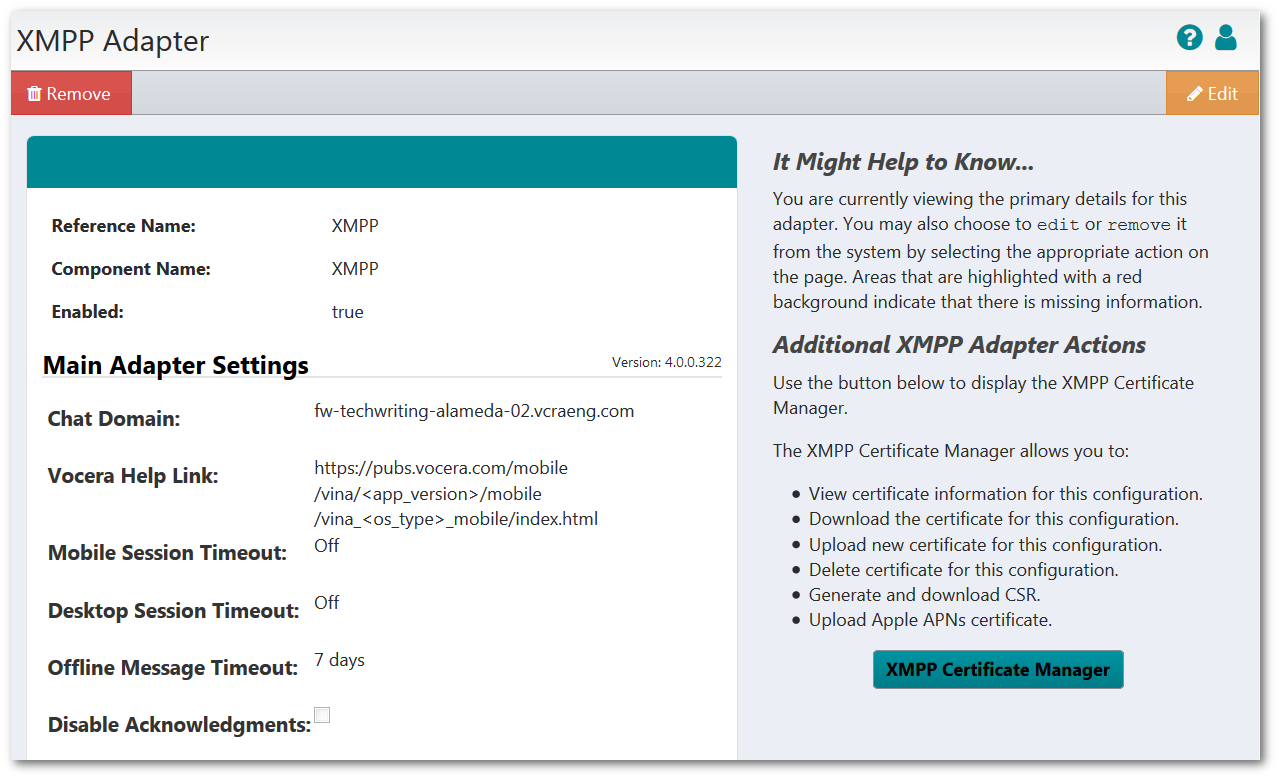Click the red Remove button
The width and height of the screenshot is (1279, 779).
pos(71,93)
